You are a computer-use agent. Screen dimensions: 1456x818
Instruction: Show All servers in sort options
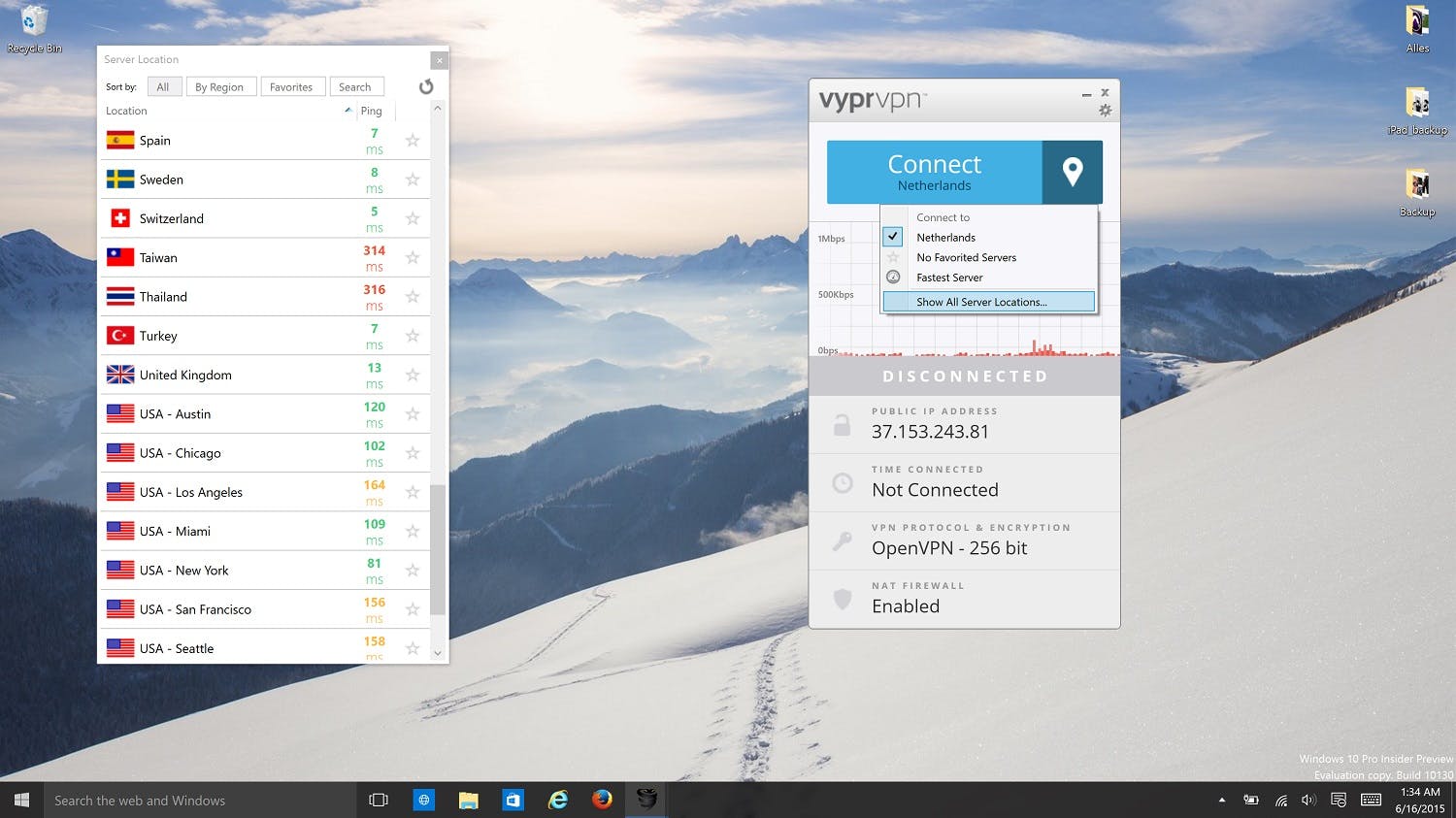pos(163,87)
